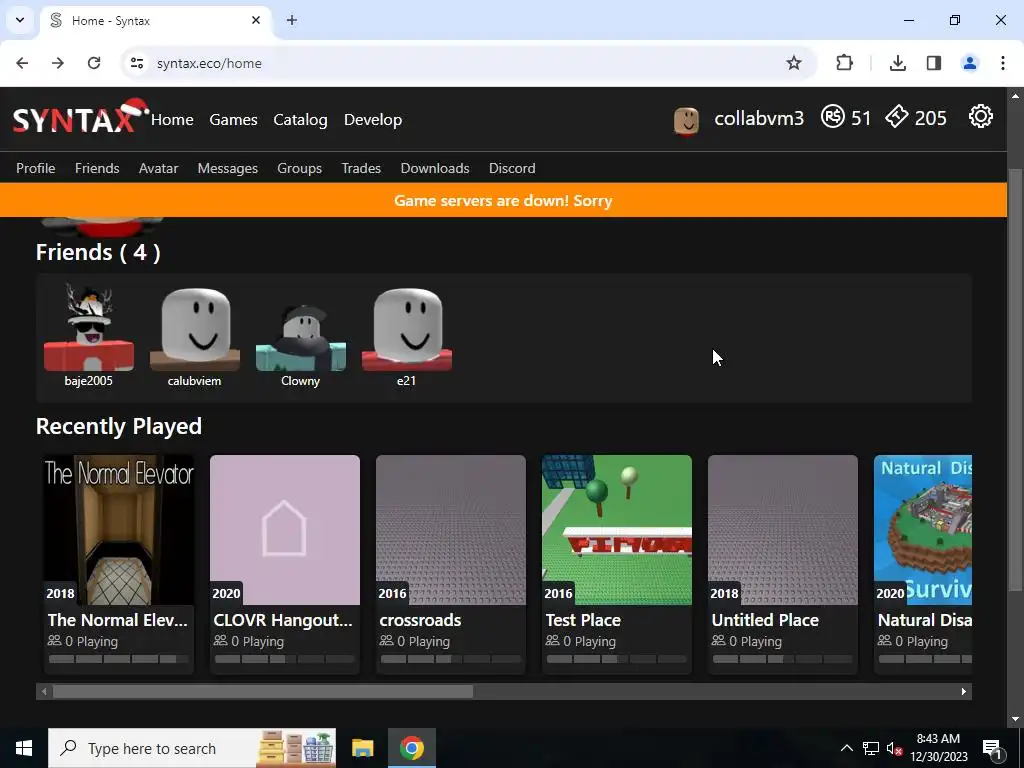Open the Chrome three-dot menu
The height and width of the screenshot is (768, 1024).
[1003, 63]
